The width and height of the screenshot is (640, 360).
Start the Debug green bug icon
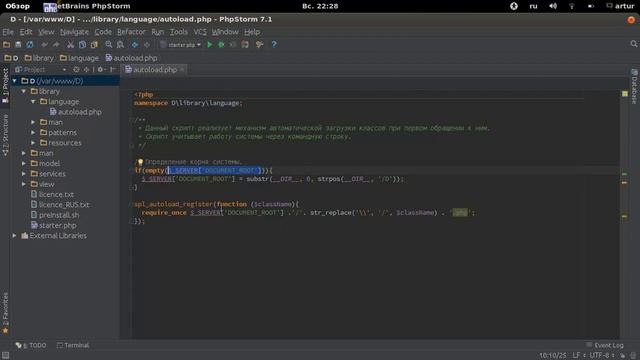click(x=221, y=45)
